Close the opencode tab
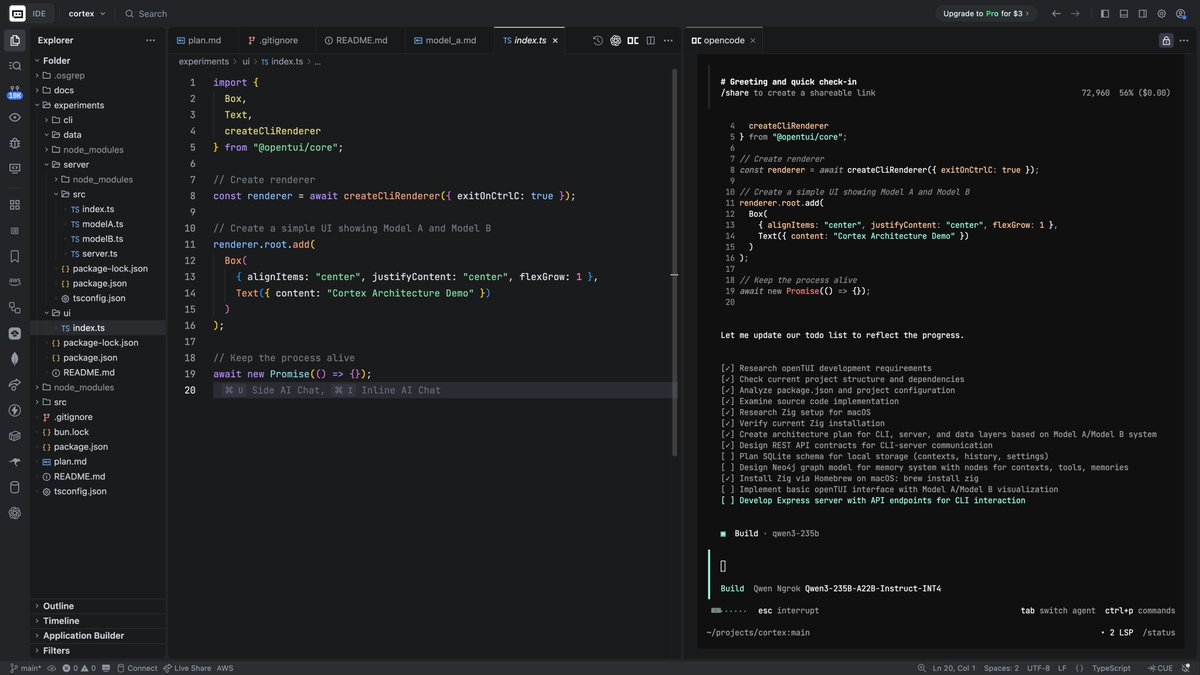Screen dimensions: 1200x675 [752, 40]
